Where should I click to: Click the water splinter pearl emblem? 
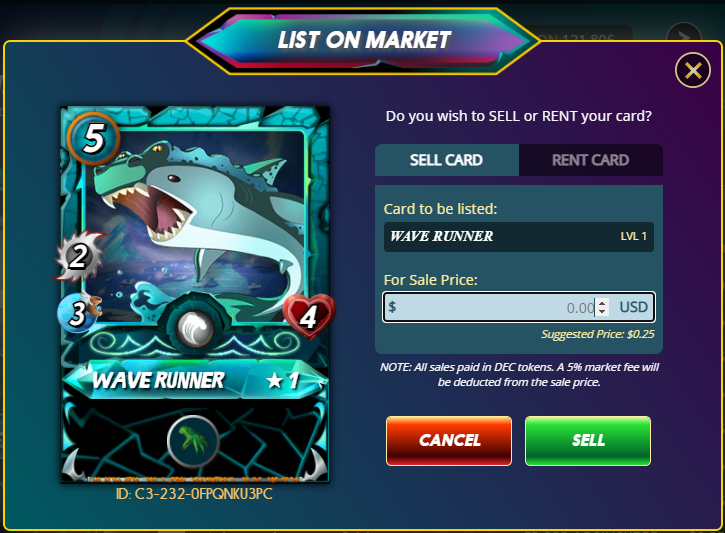coord(195,329)
